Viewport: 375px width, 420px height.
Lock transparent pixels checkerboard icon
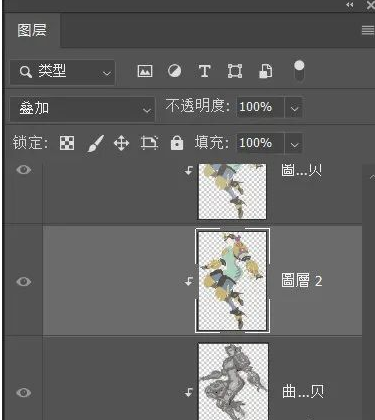[67, 143]
